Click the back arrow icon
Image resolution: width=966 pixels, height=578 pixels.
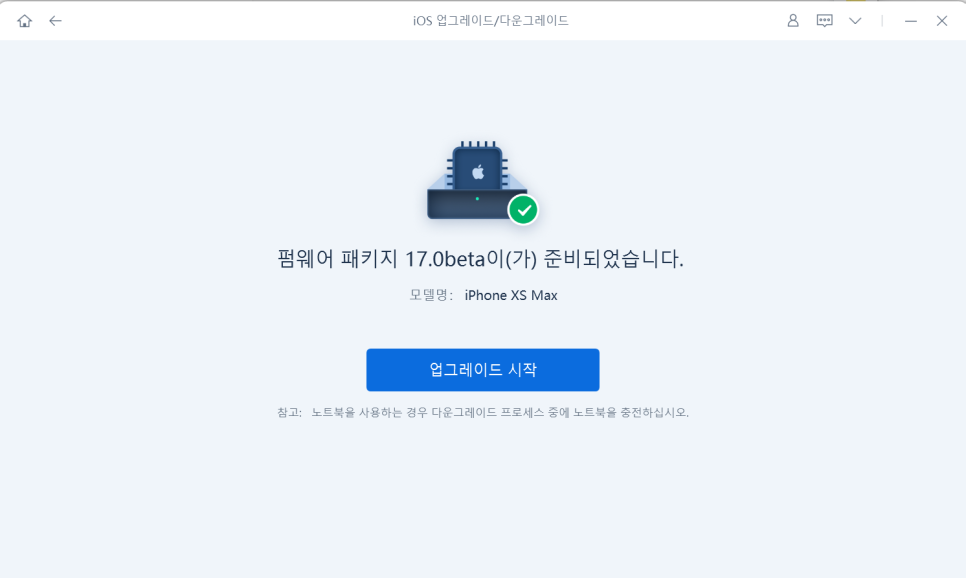click(55, 21)
